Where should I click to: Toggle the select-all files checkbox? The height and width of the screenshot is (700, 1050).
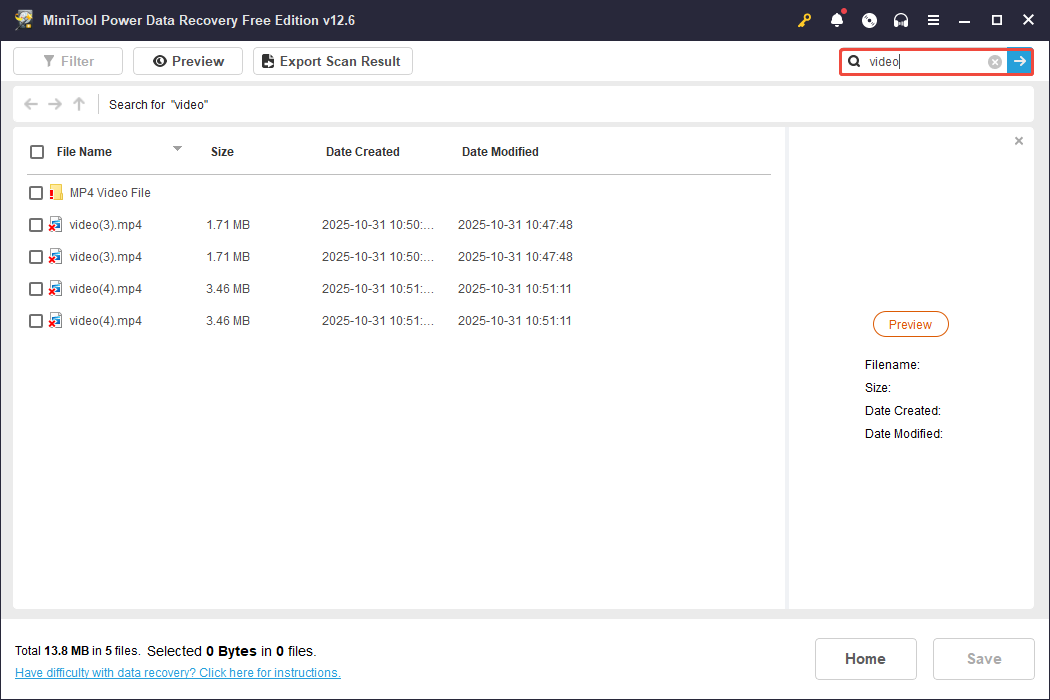(x=37, y=151)
